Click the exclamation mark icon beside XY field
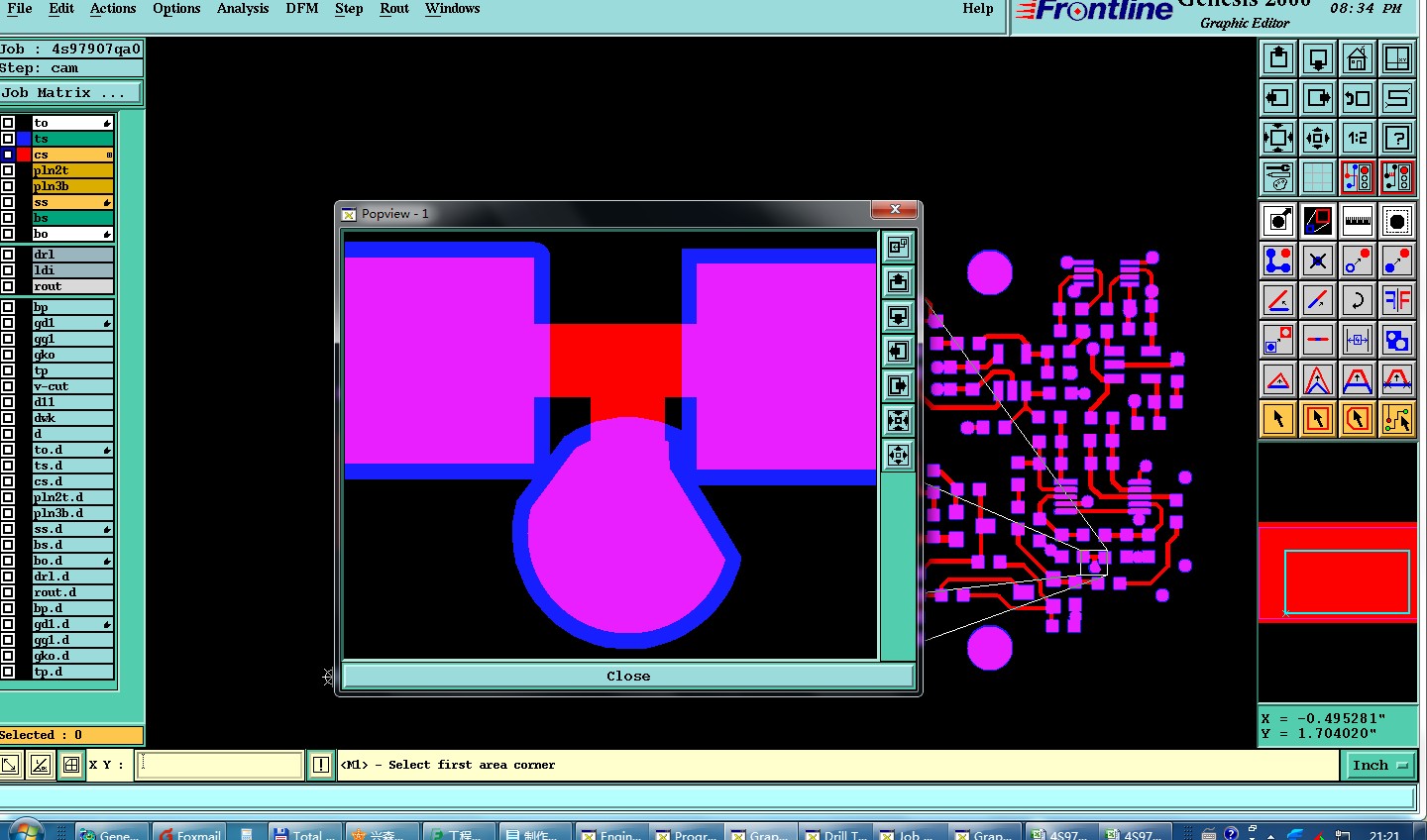This screenshot has width=1427, height=840. (321, 765)
